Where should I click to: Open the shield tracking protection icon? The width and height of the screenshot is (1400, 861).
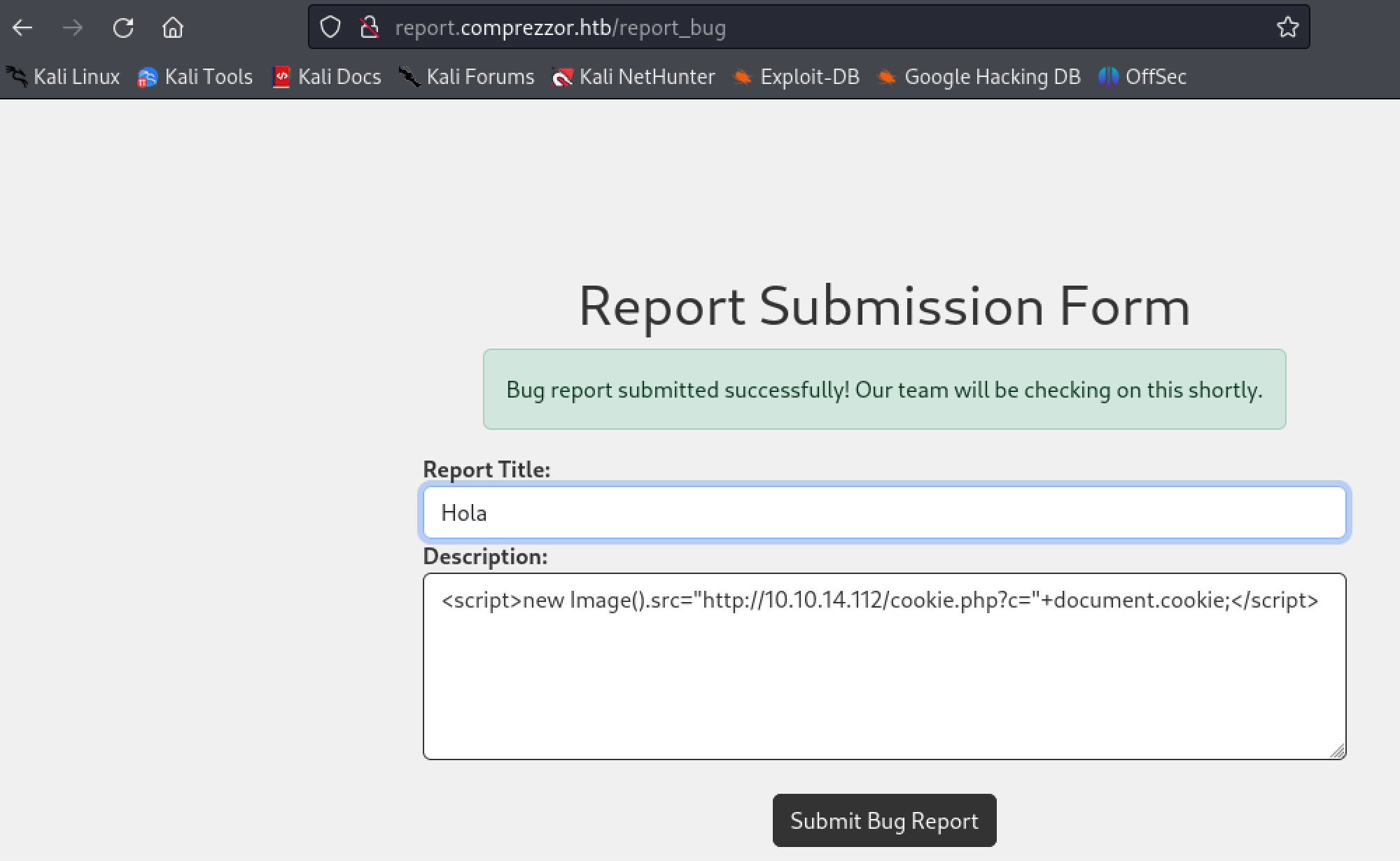coord(330,27)
